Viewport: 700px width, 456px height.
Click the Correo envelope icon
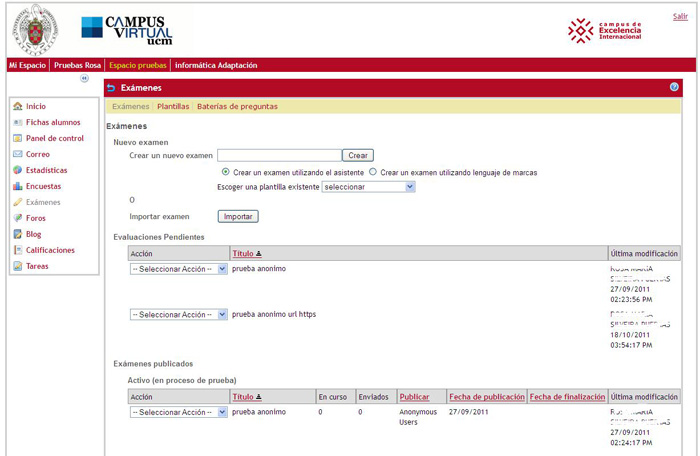click(17, 154)
